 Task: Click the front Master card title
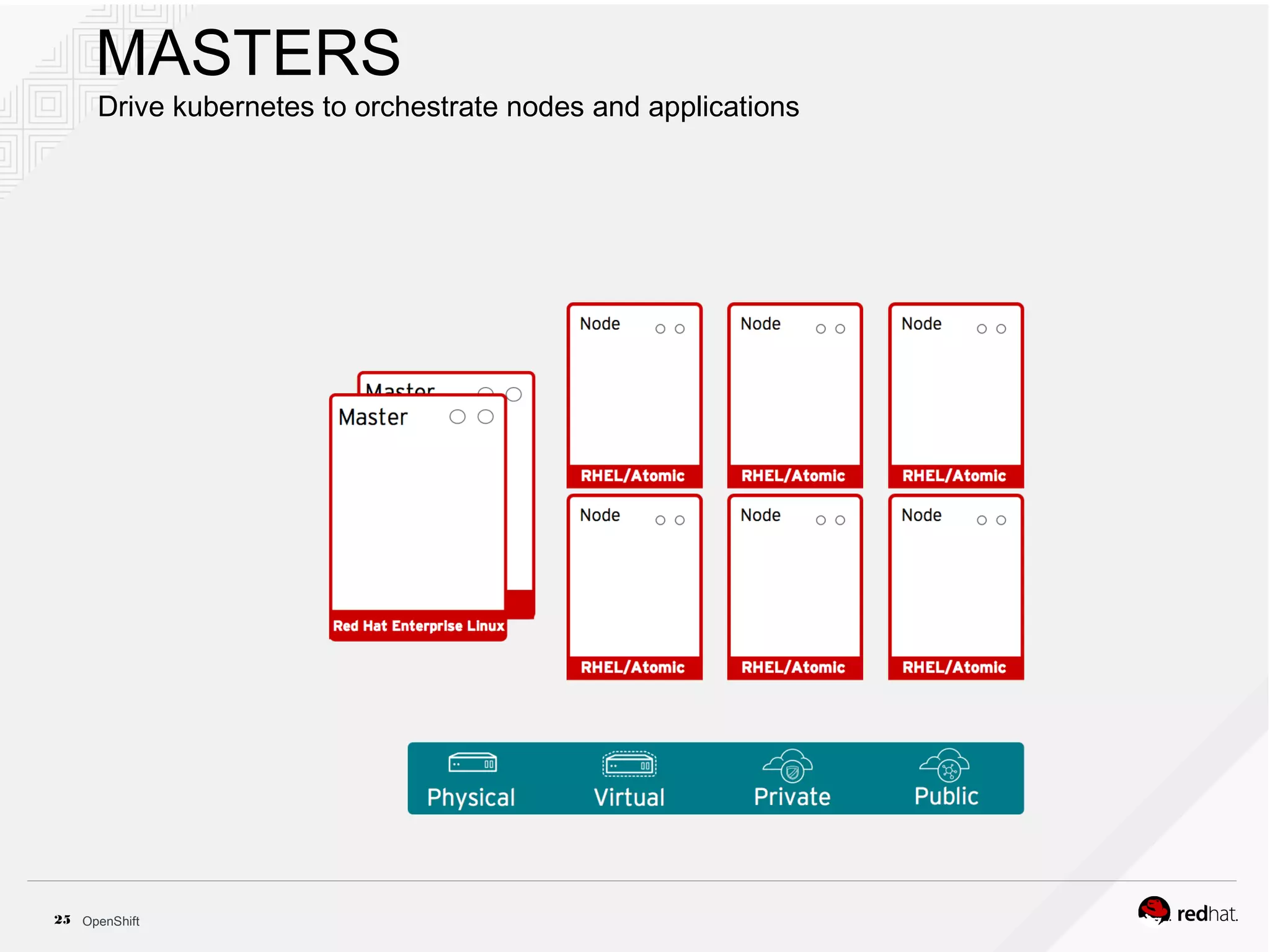[x=373, y=417]
